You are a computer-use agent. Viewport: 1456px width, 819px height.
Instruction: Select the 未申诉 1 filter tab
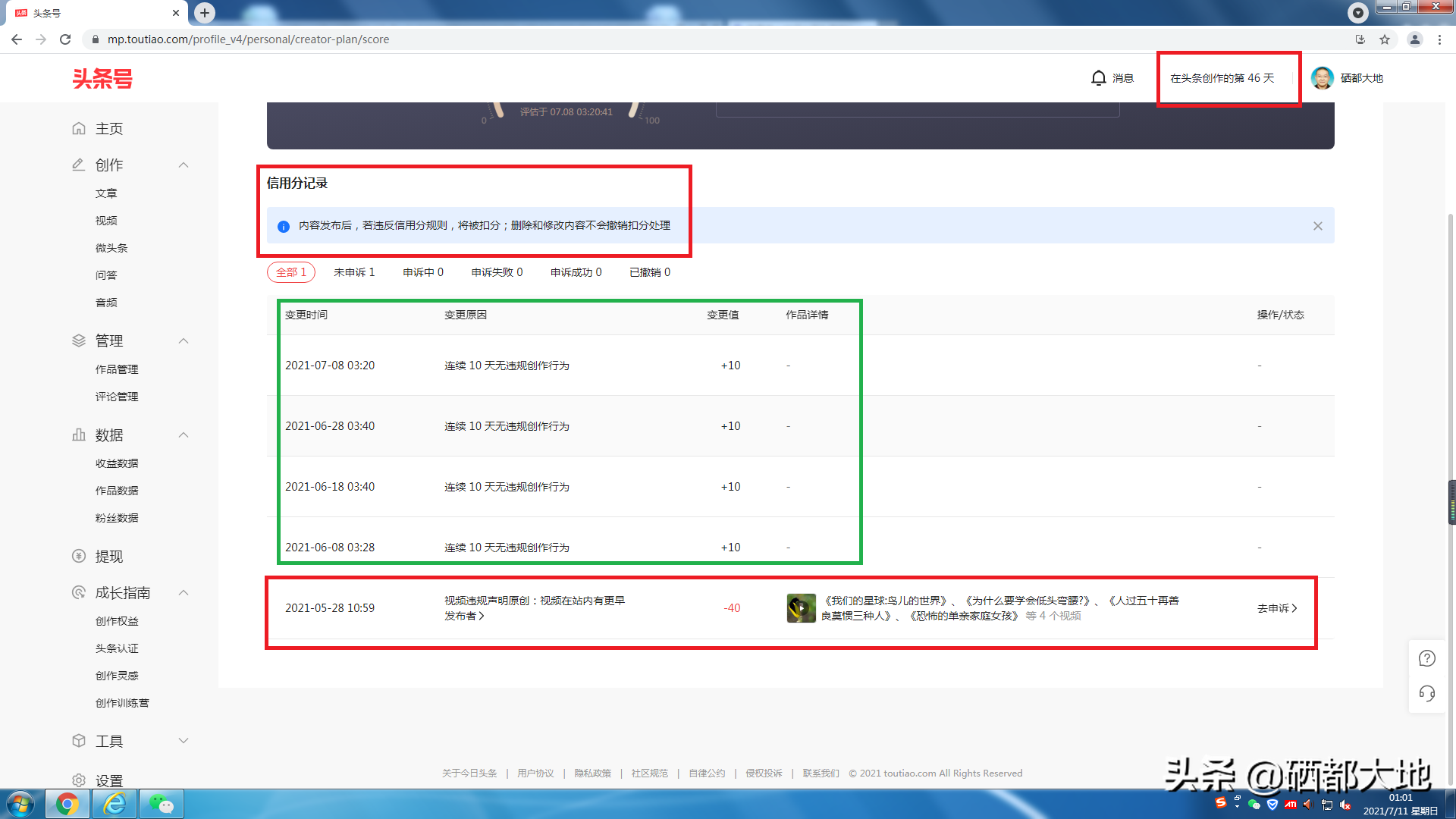click(354, 272)
